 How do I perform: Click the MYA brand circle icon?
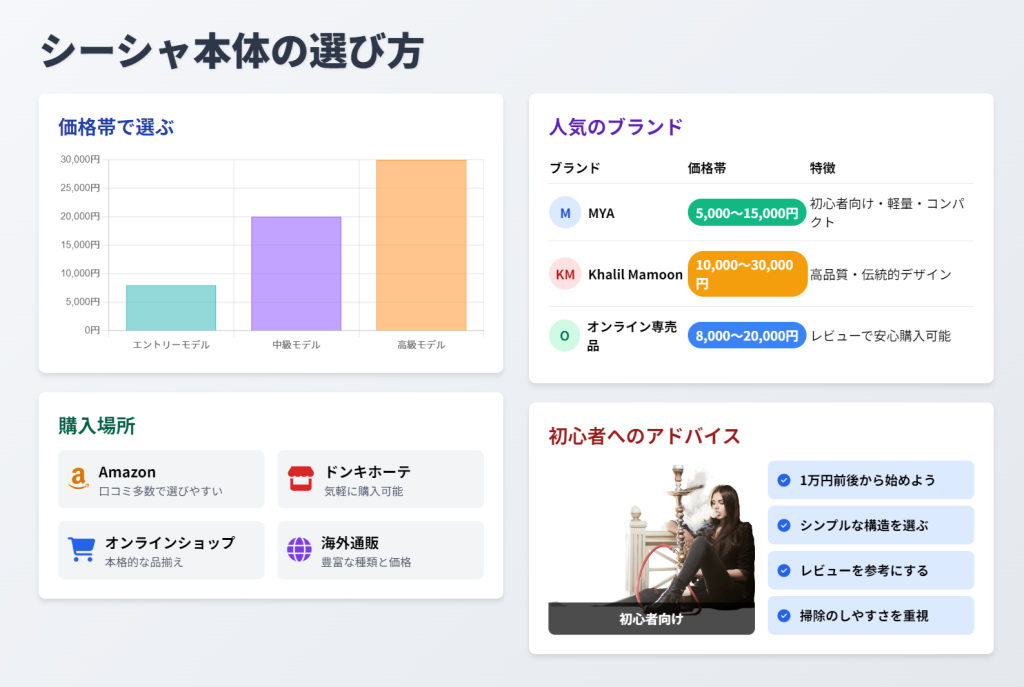pyautogui.click(x=565, y=213)
